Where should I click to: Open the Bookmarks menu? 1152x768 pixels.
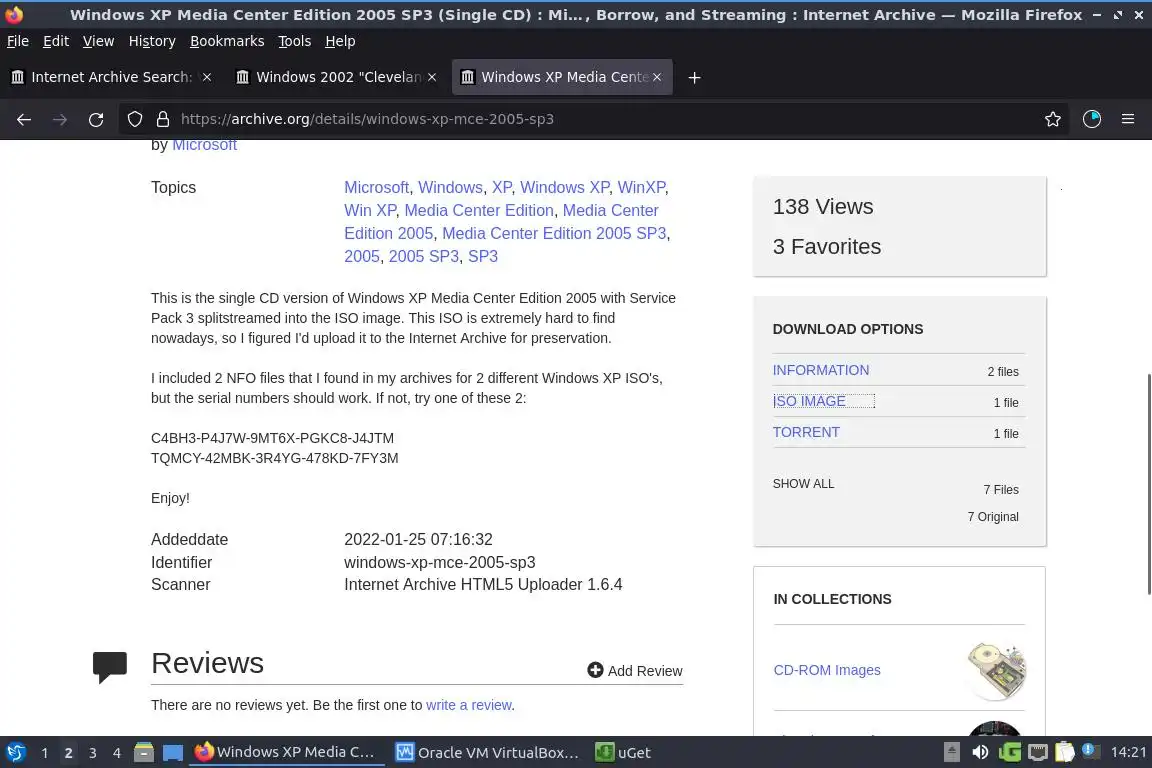click(x=227, y=41)
